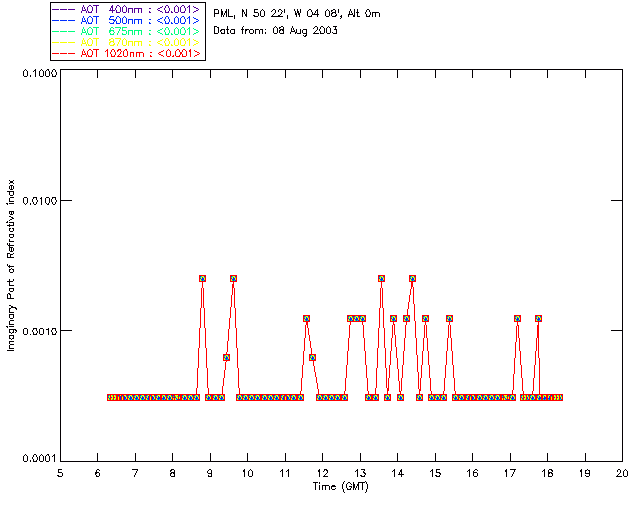Click x-axis tick label 6

coord(98,473)
